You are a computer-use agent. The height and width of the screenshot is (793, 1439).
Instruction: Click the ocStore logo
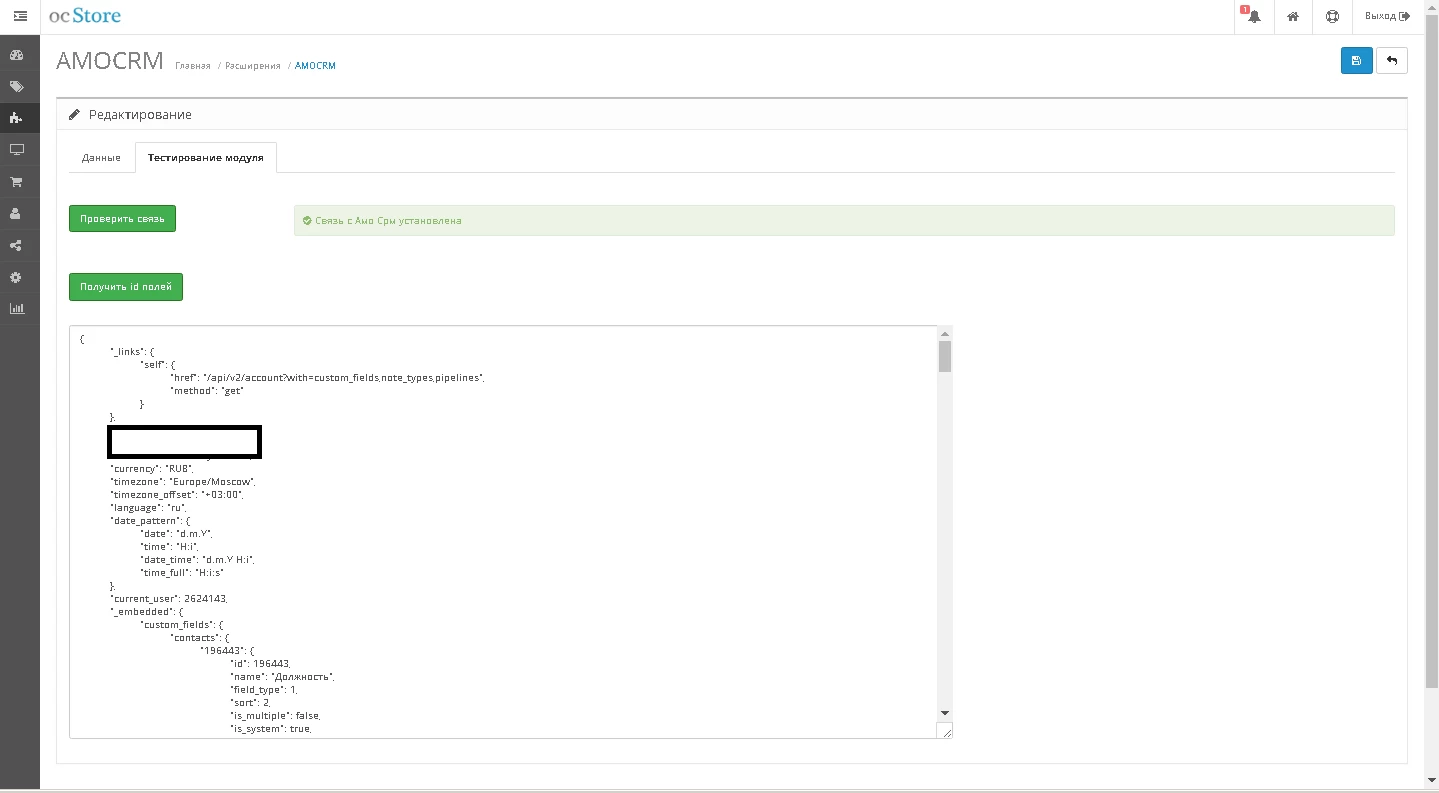[85, 16]
